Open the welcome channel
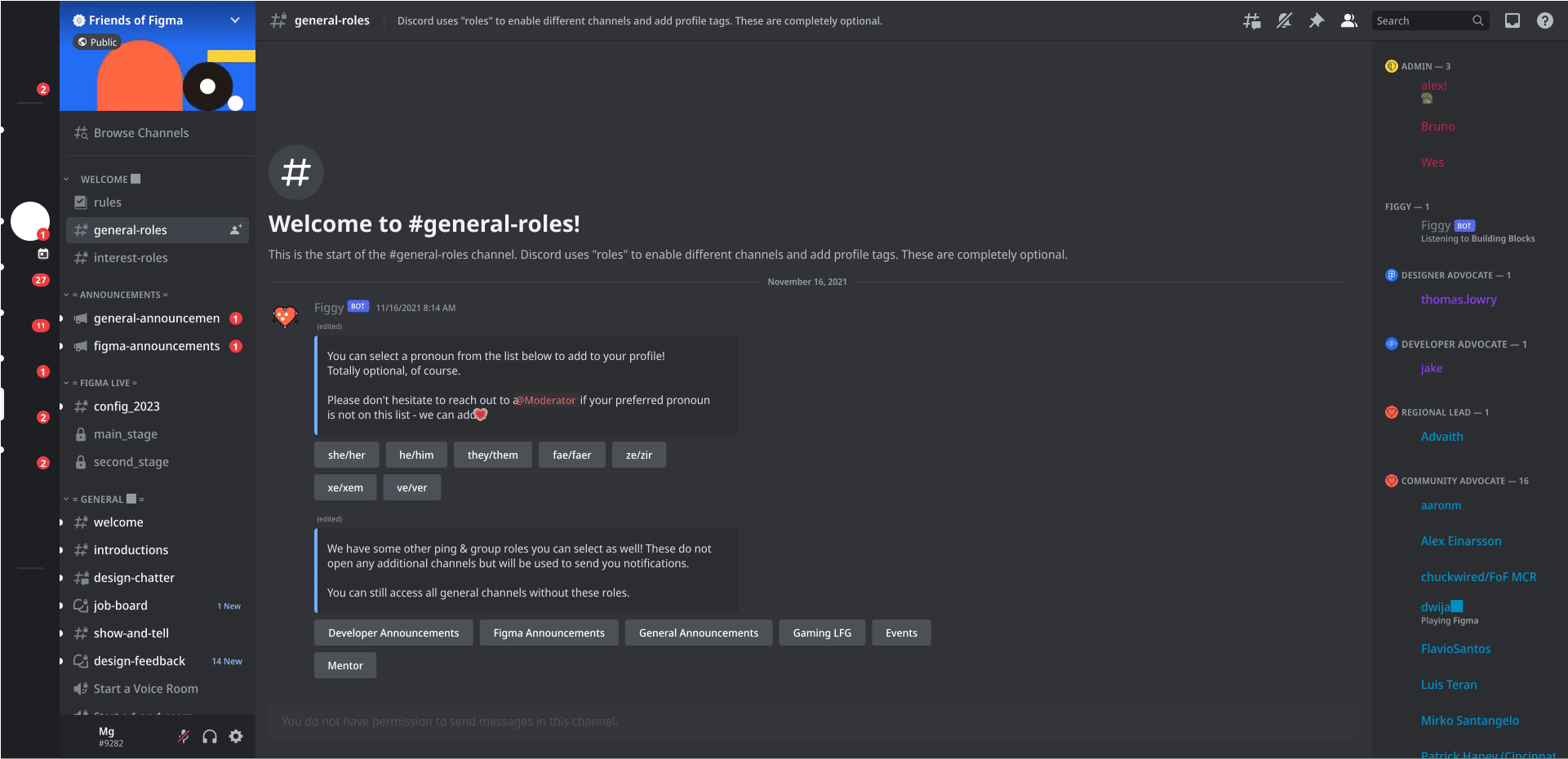Viewport: 1568px width, 759px height. (x=158, y=522)
